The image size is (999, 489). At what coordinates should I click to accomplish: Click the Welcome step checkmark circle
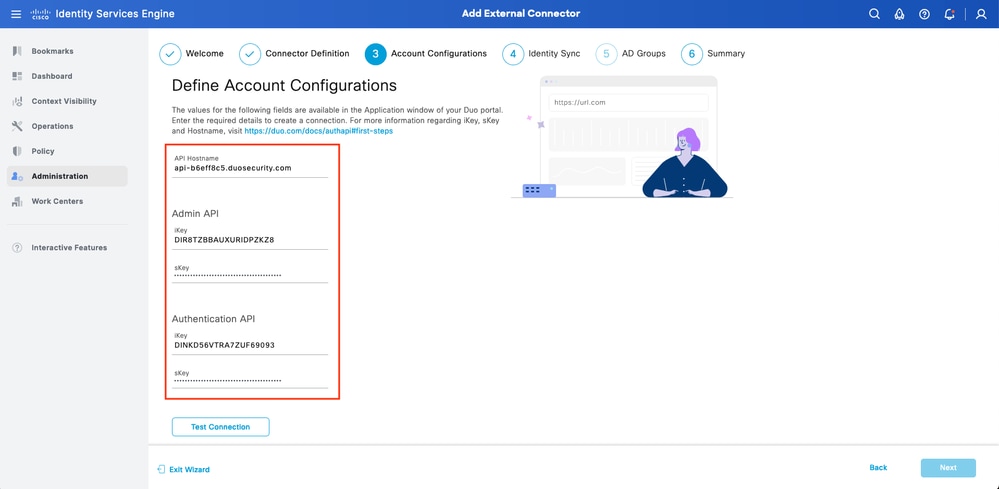[x=170, y=54]
